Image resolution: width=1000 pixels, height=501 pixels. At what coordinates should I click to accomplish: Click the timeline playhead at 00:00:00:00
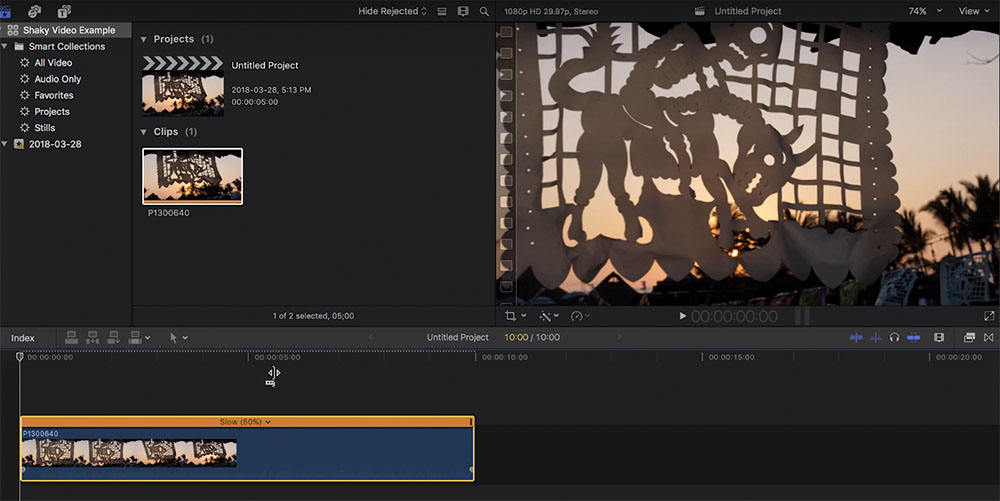(x=20, y=357)
